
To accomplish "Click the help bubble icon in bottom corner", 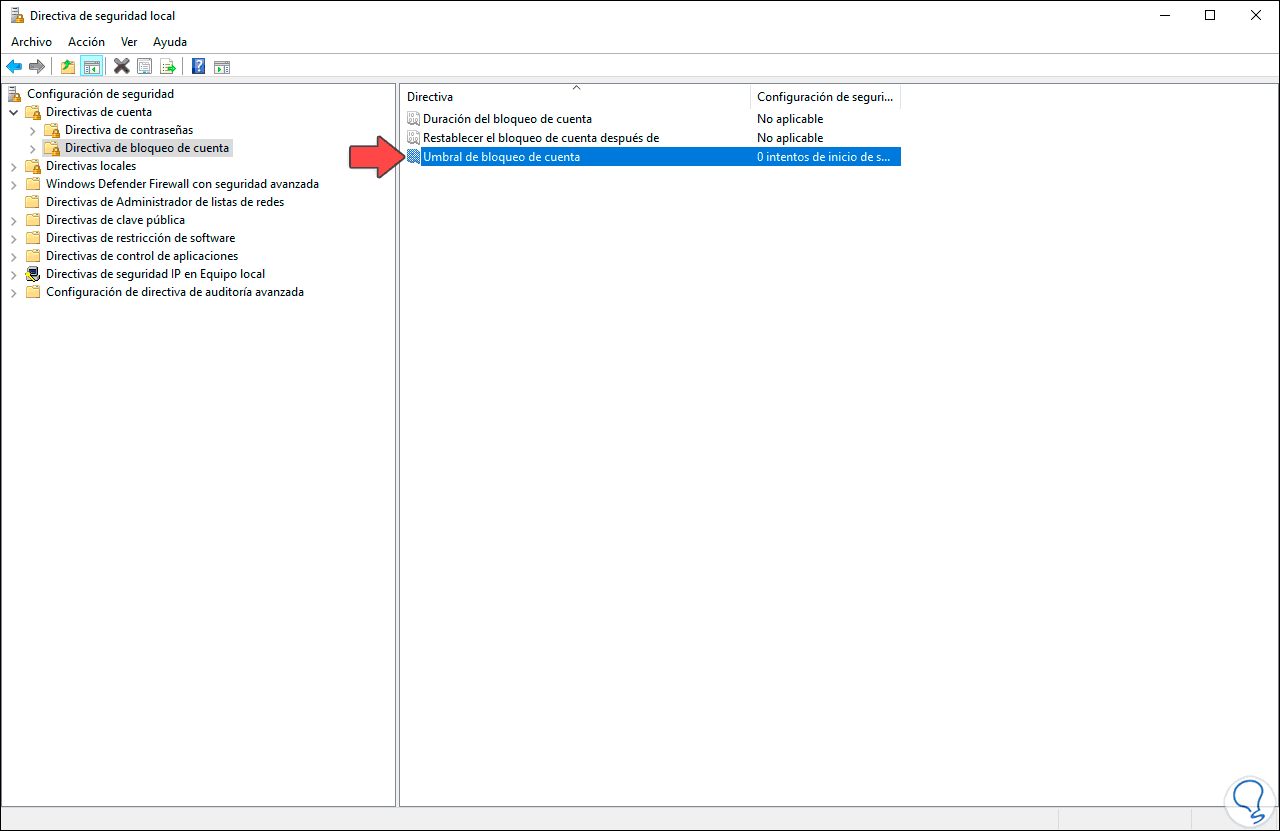I will (1249, 801).
